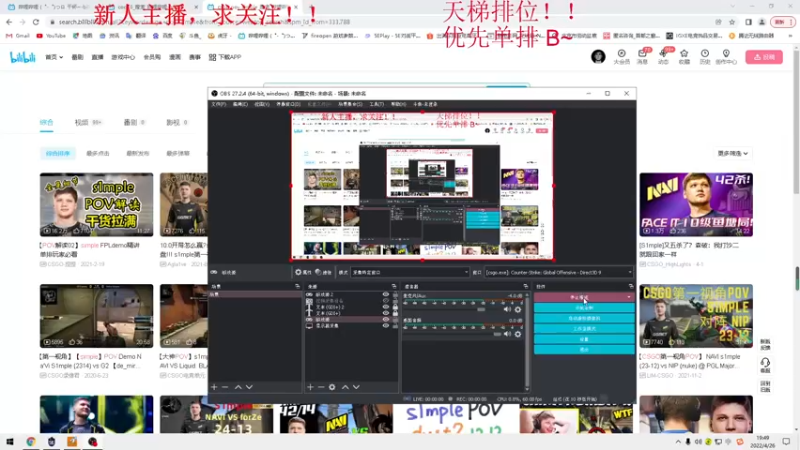Pop out the Audio Mixer dock icon
The image size is (800, 450).
[x=526, y=287]
